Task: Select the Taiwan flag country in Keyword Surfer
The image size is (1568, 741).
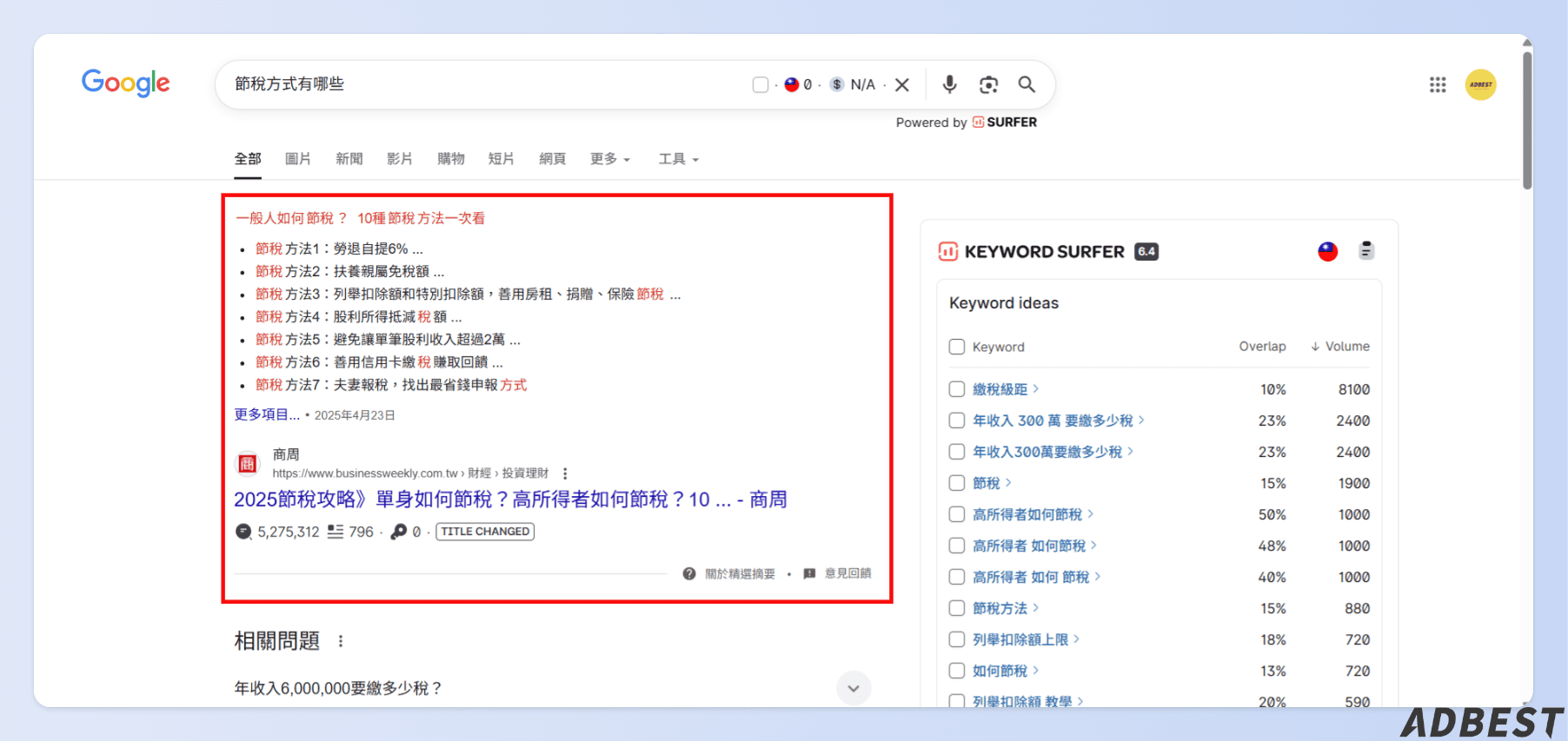Action: coord(1327,251)
